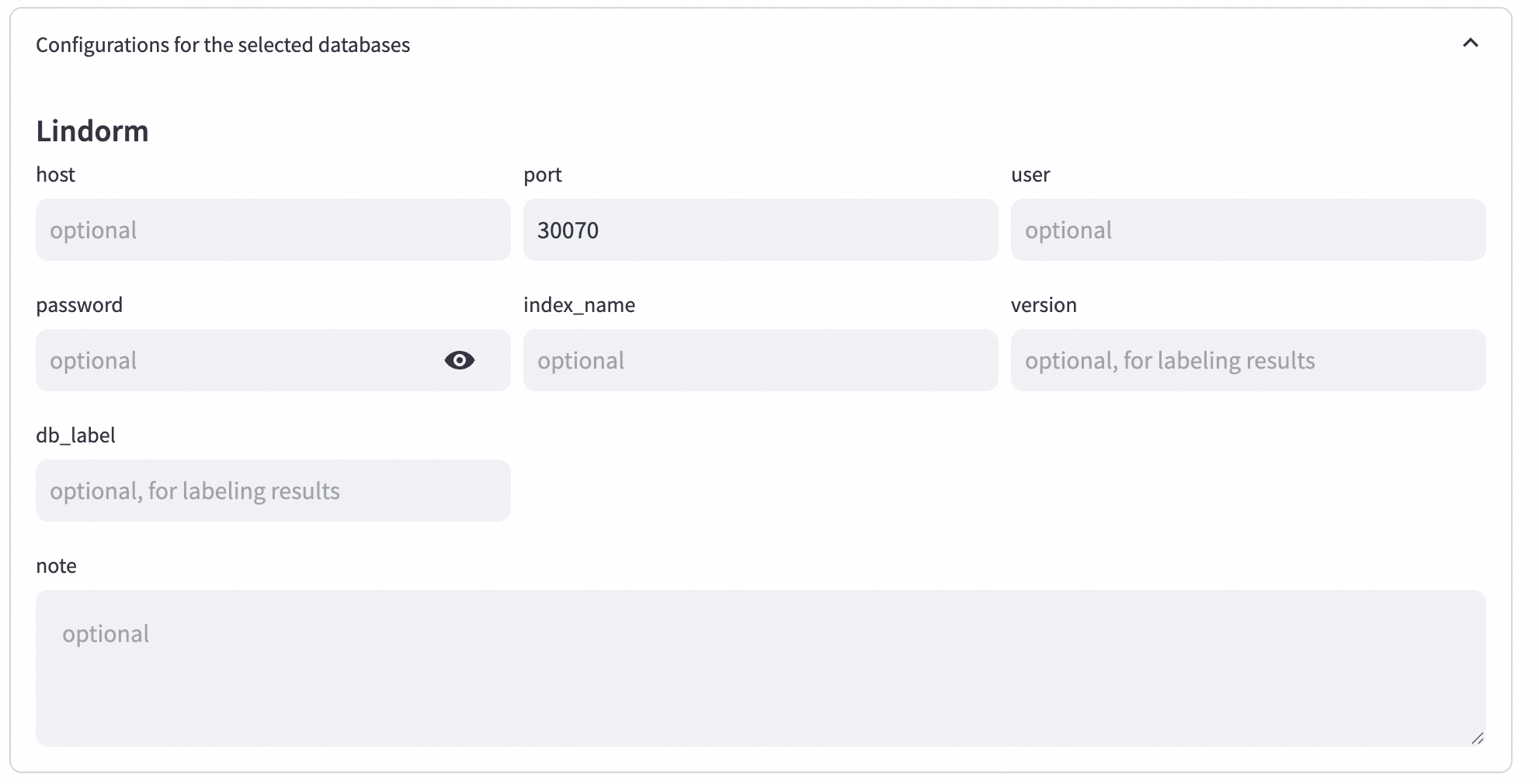Click the 'user' field label
This screenshot has width=1539, height=784.
(1030, 175)
